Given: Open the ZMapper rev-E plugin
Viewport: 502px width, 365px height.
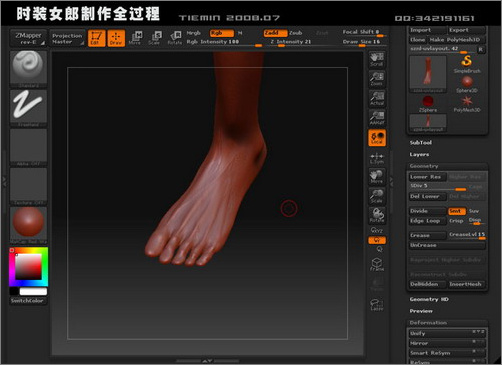Looking at the screenshot, I should (28, 38).
